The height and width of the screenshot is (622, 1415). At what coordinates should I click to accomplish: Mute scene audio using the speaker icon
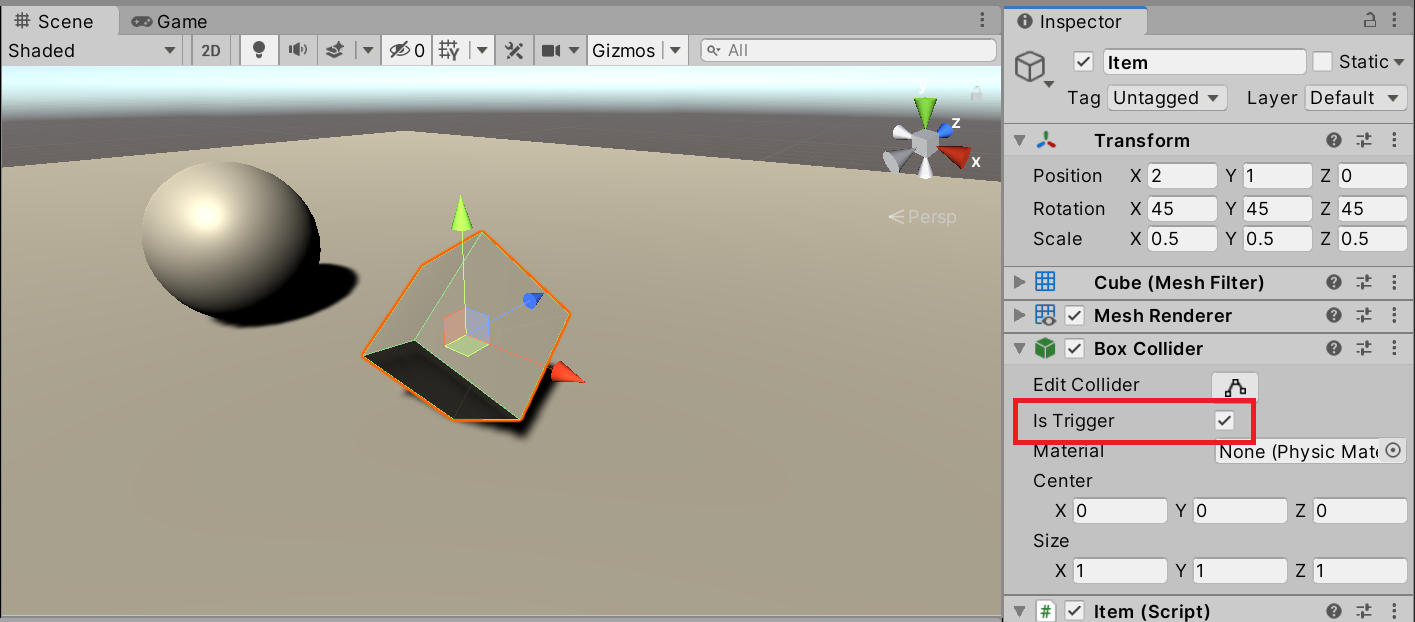[297, 50]
